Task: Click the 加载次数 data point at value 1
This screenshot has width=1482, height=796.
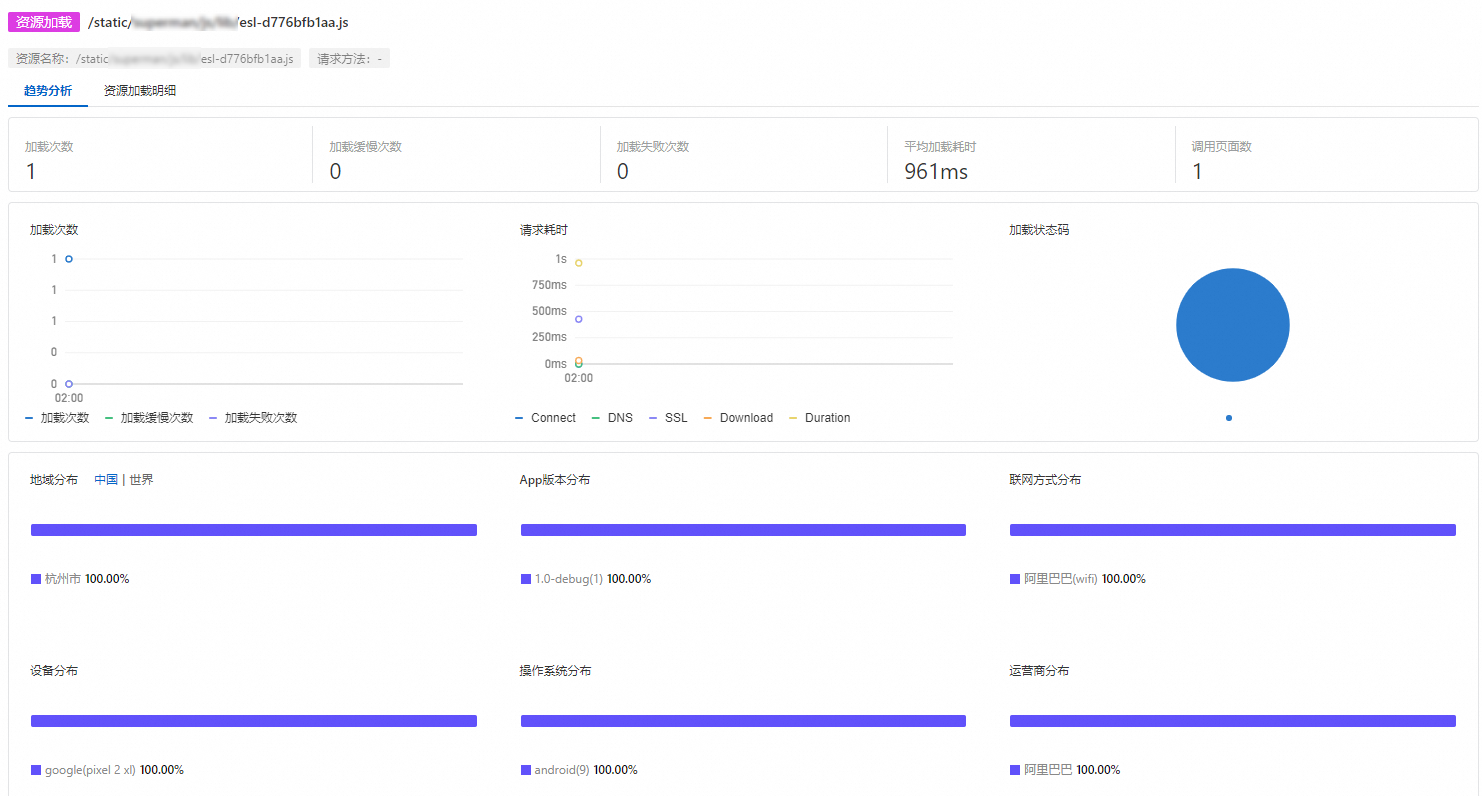Action: 69,259
